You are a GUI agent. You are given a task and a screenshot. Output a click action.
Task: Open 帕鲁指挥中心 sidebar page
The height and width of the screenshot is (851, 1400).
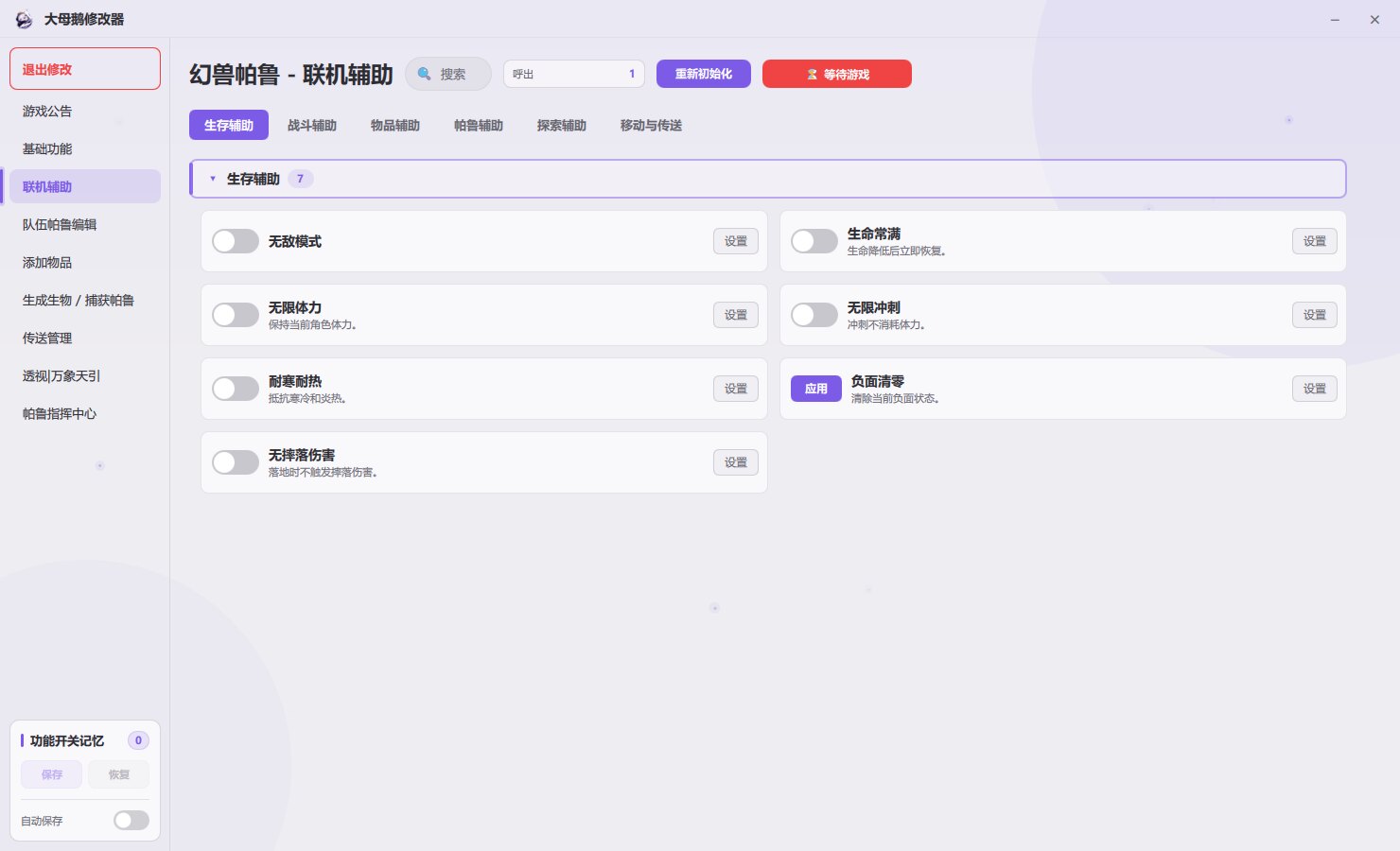tap(85, 413)
